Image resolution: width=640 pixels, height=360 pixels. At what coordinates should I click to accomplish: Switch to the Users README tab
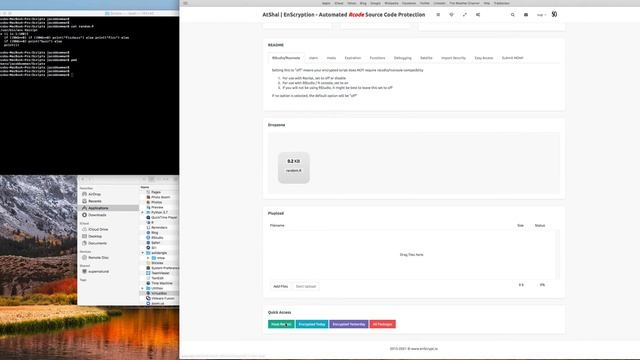point(313,58)
